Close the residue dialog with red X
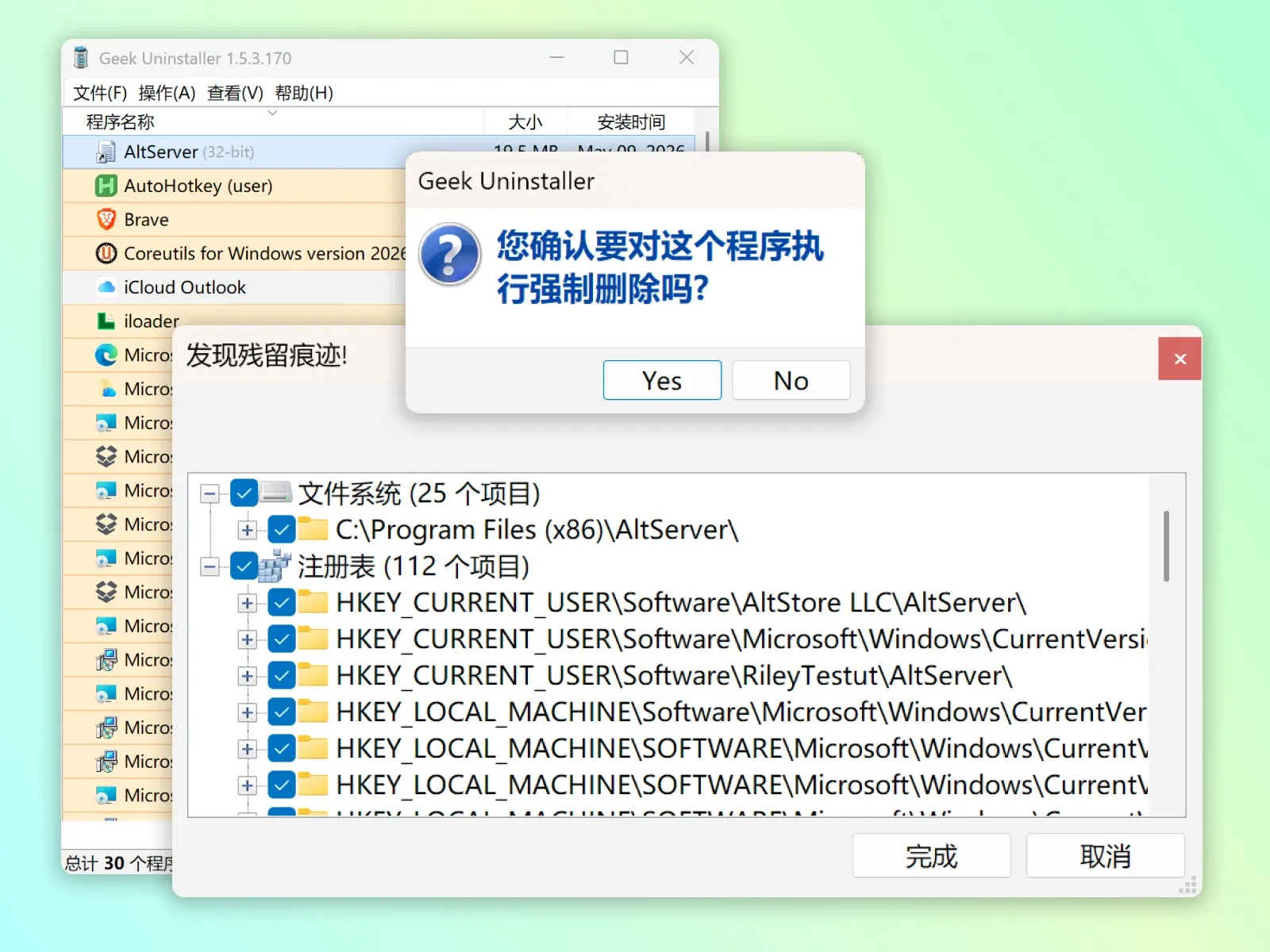1270x952 pixels. (1180, 359)
